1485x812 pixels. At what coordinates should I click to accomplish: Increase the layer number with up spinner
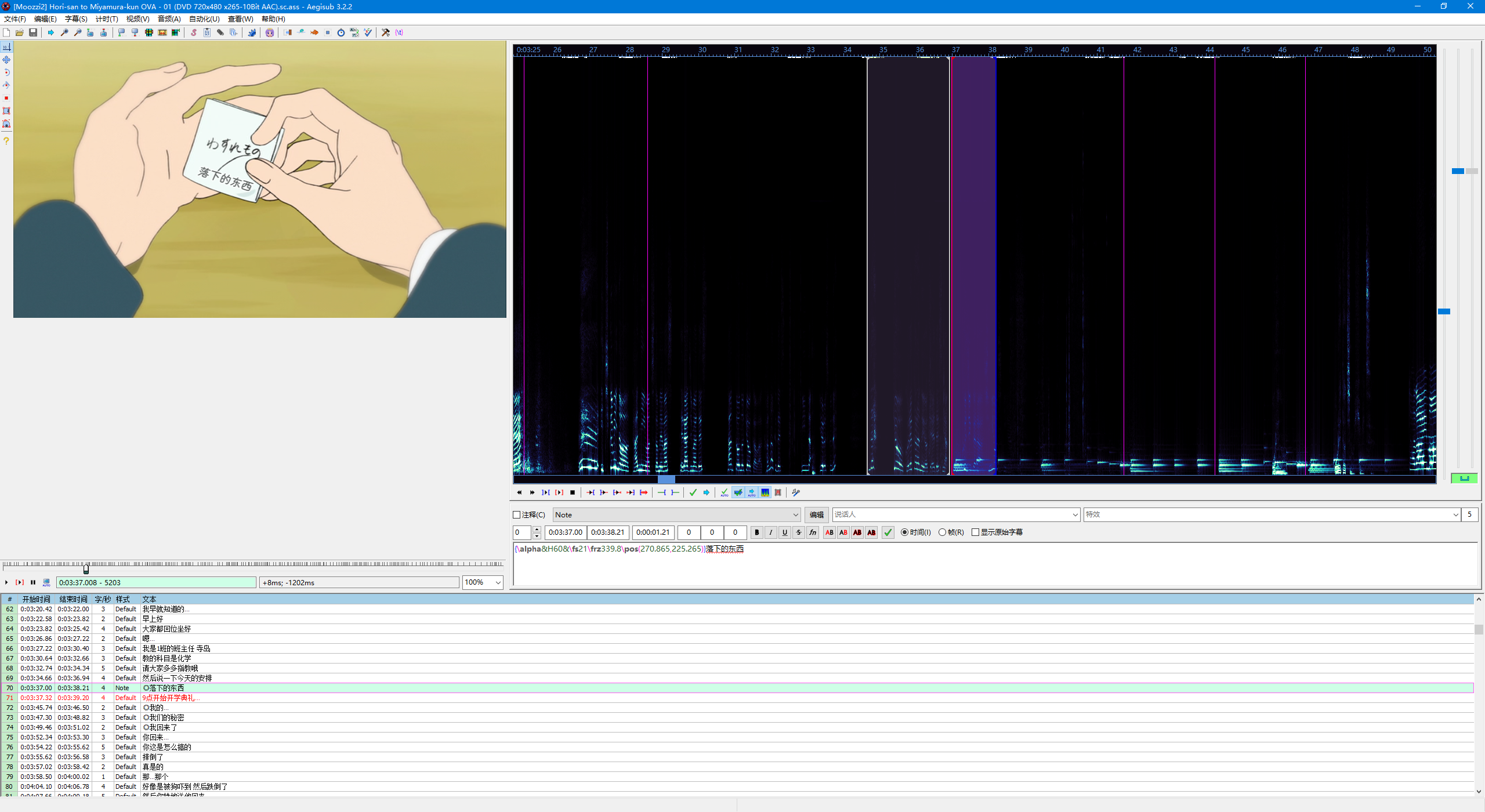point(537,530)
